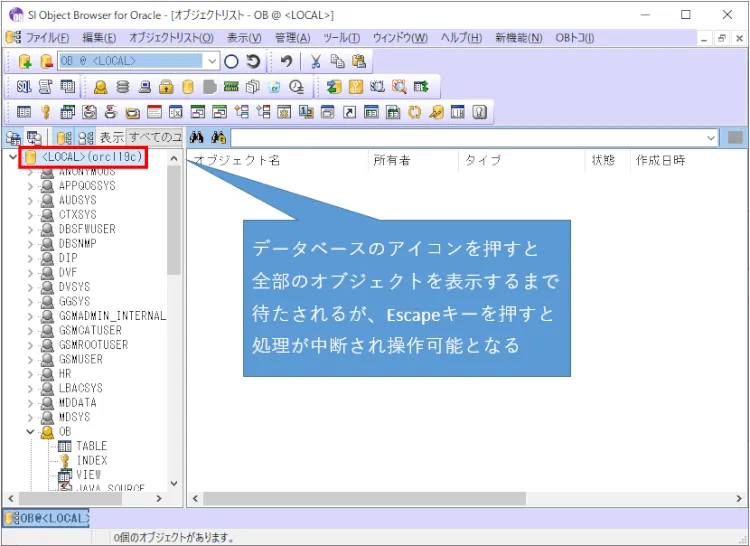Screen dimensions: 750x546
Task: Toggle the database object view button
Action: (64, 138)
